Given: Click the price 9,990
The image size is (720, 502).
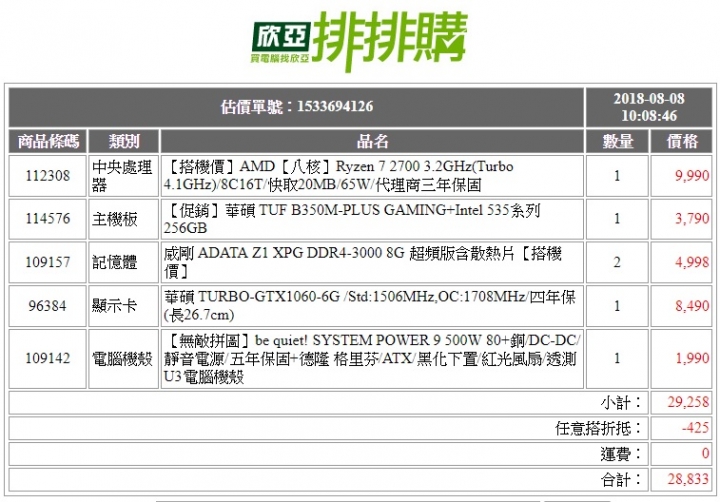Looking at the screenshot, I should (692, 175).
